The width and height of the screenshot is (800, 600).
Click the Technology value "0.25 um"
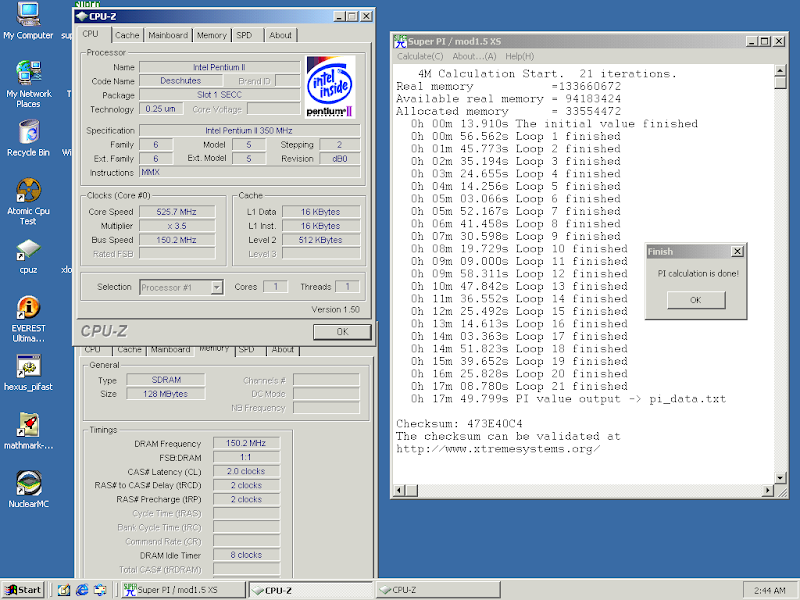161,109
